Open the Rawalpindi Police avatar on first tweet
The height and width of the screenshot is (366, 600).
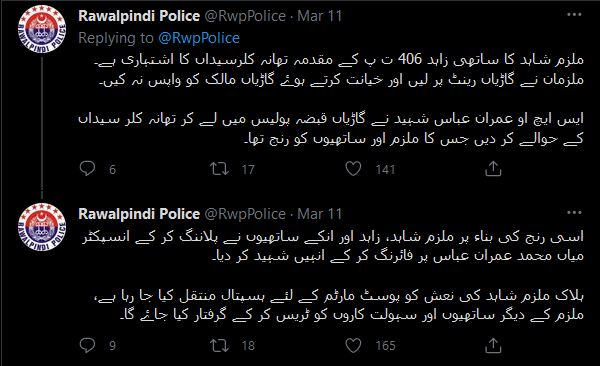[x=42, y=29]
